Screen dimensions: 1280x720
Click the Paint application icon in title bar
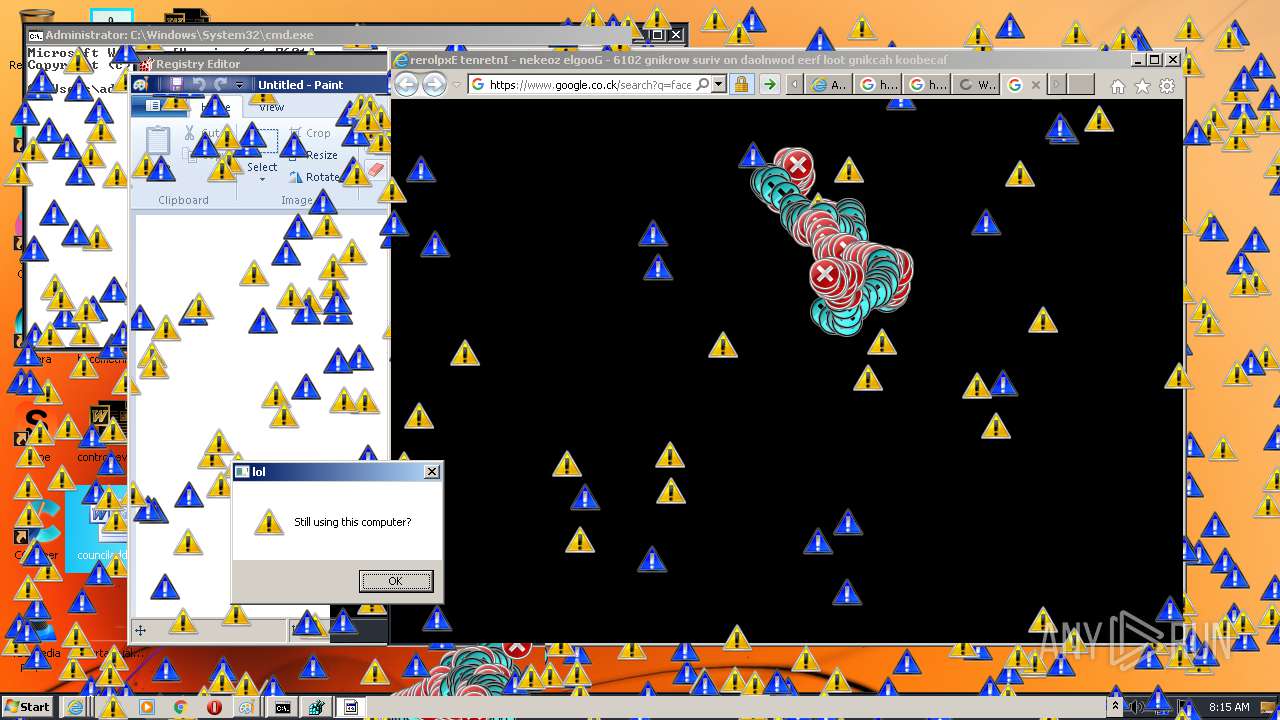[x=141, y=85]
